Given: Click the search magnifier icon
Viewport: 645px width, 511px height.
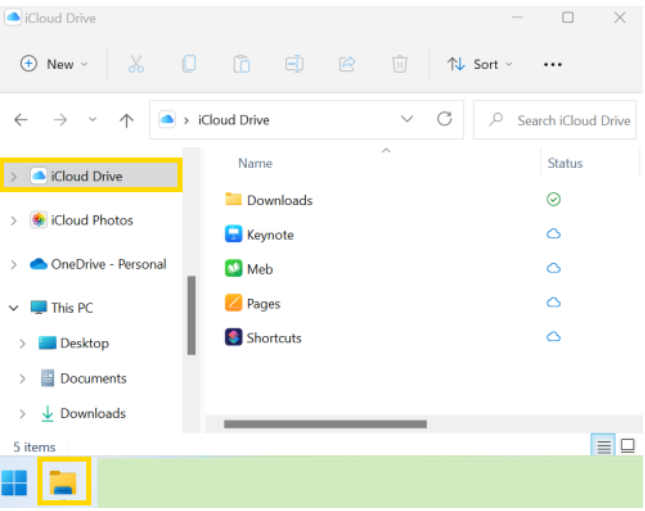Looking at the screenshot, I should pos(497,120).
